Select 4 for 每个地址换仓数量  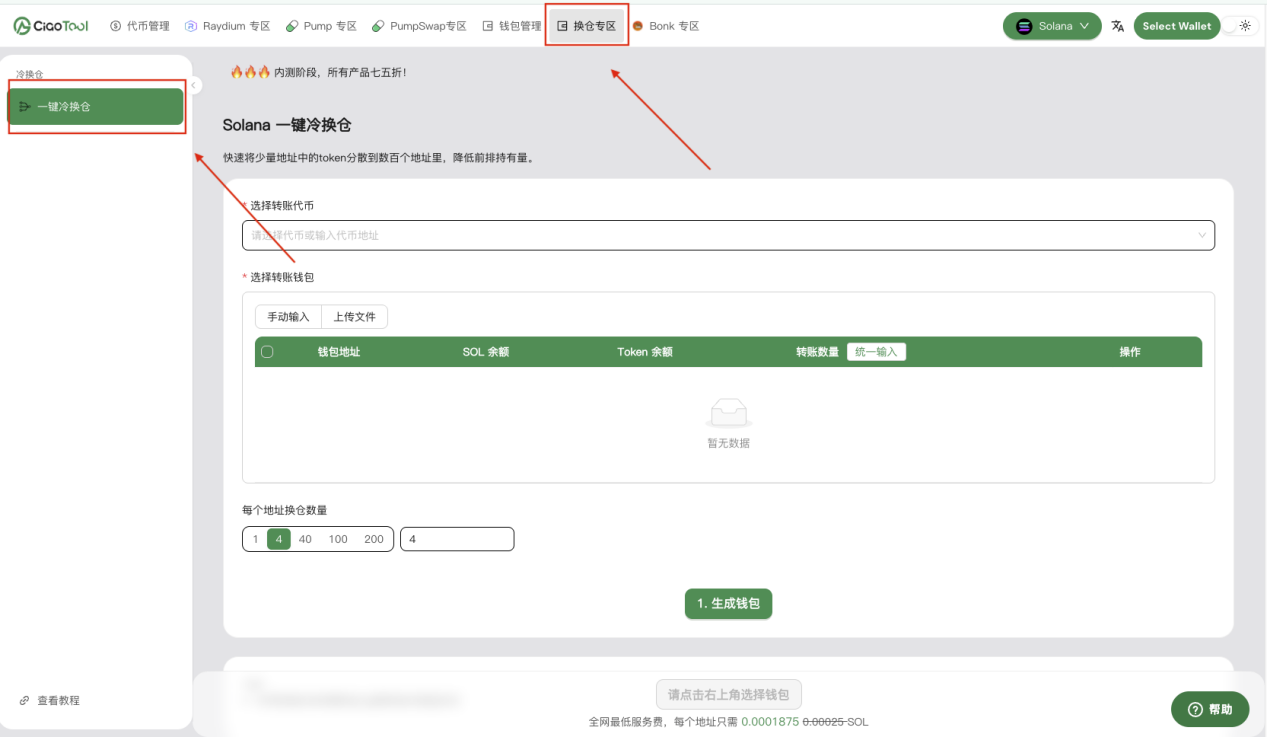278,539
